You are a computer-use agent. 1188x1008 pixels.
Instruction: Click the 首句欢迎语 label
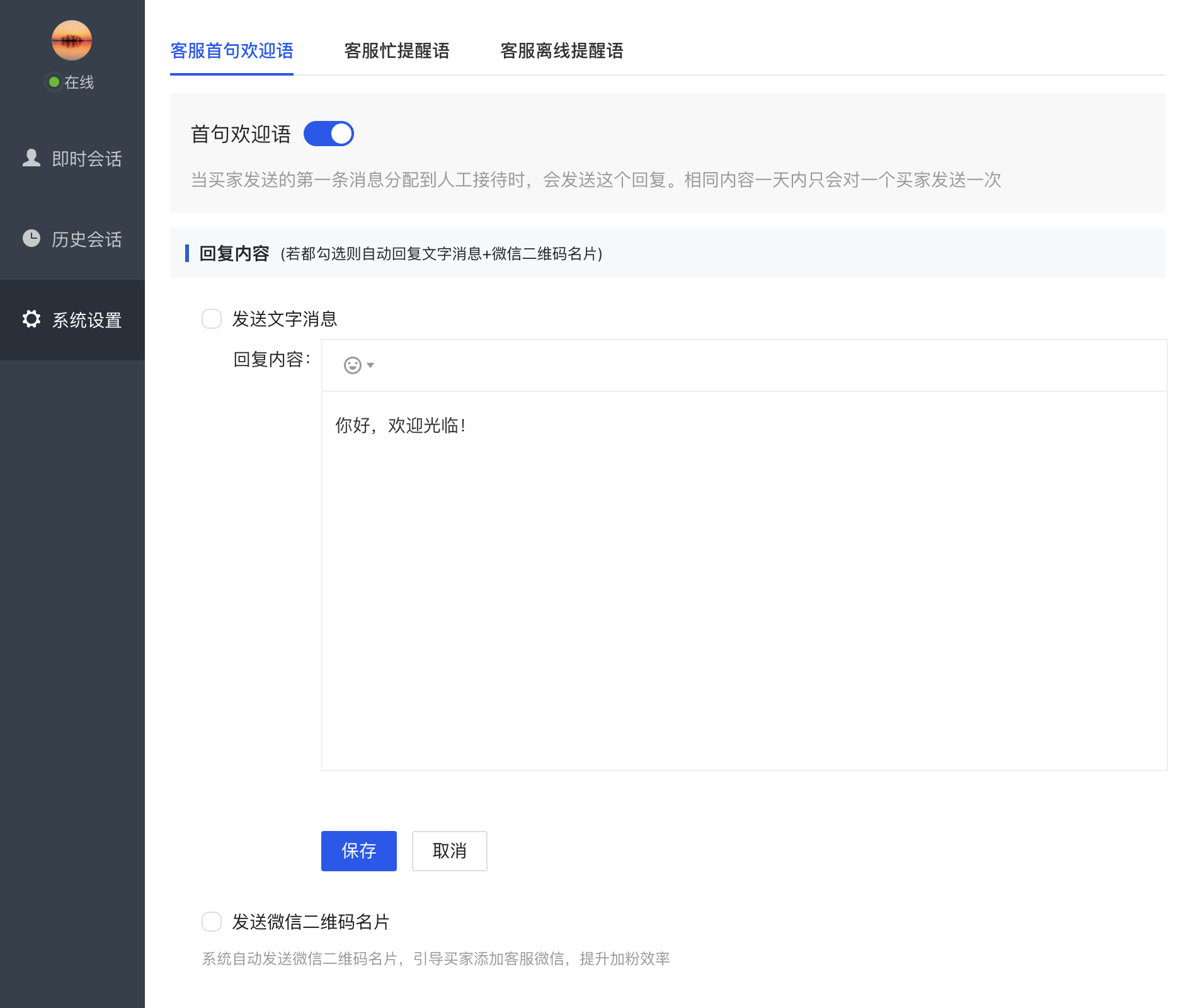click(x=241, y=134)
